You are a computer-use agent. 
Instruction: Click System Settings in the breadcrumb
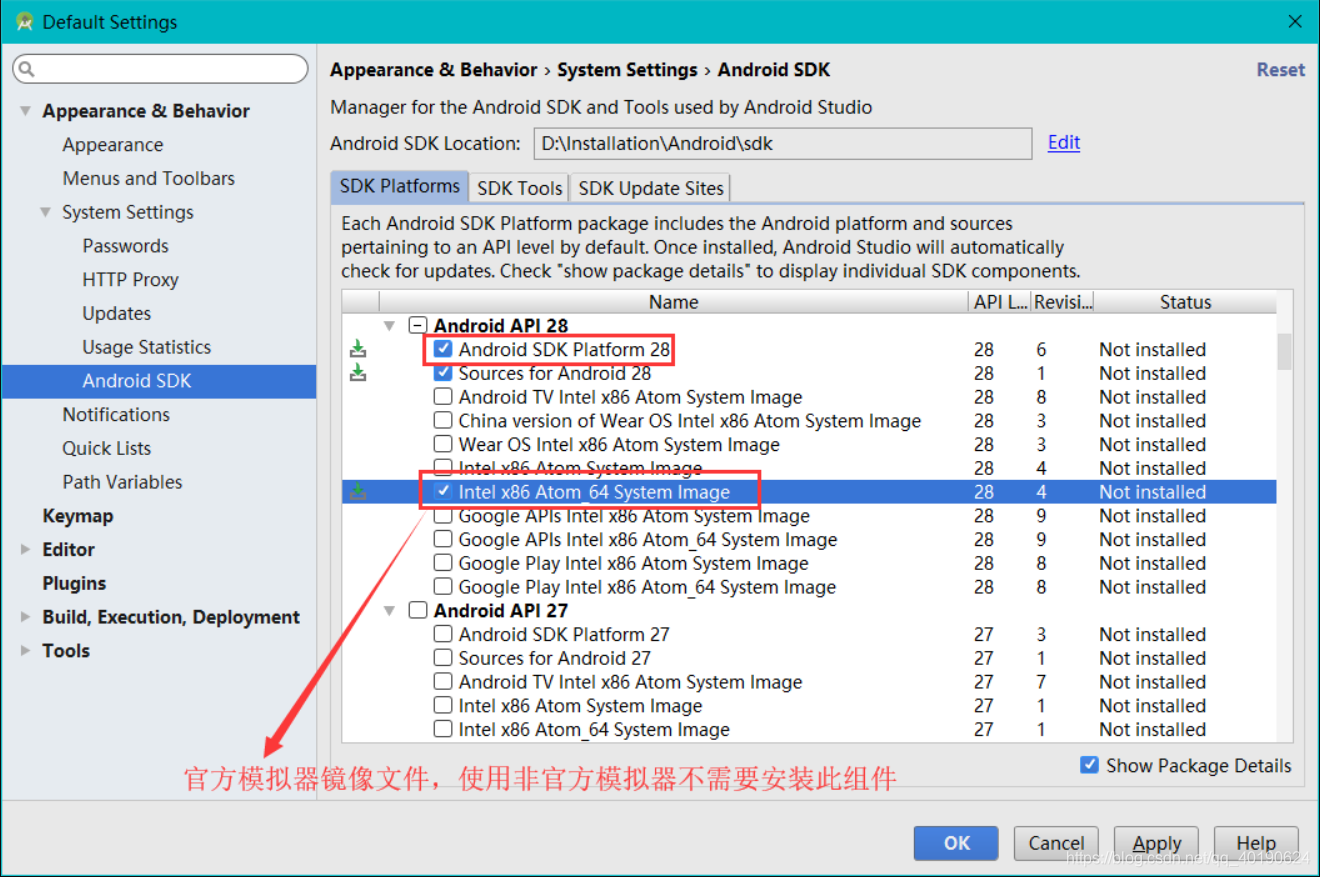[627, 70]
